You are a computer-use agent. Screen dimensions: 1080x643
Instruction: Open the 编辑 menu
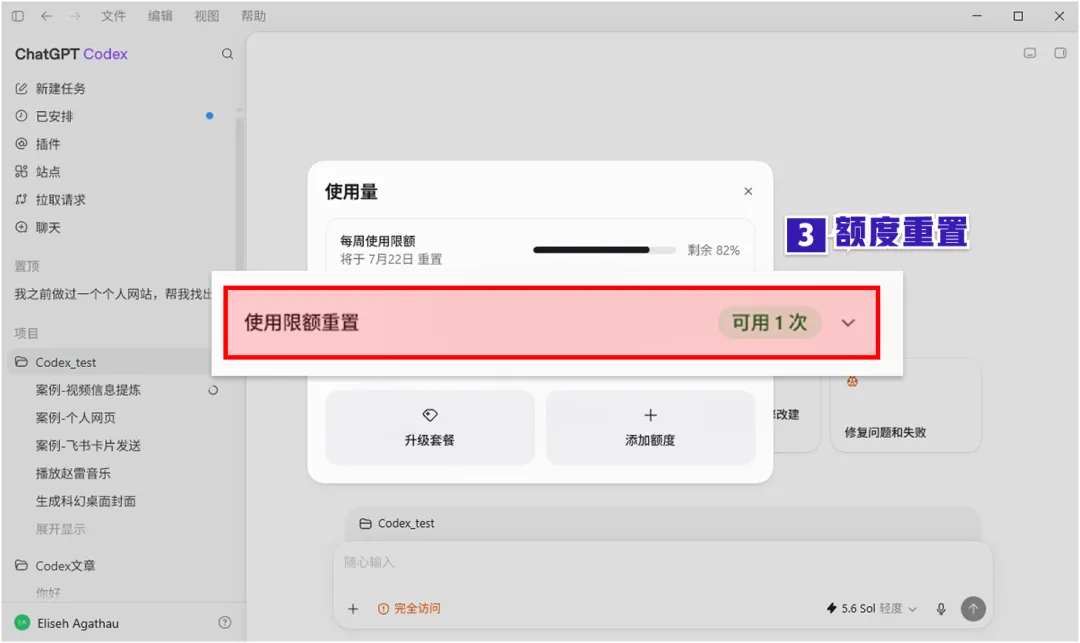tap(160, 16)
